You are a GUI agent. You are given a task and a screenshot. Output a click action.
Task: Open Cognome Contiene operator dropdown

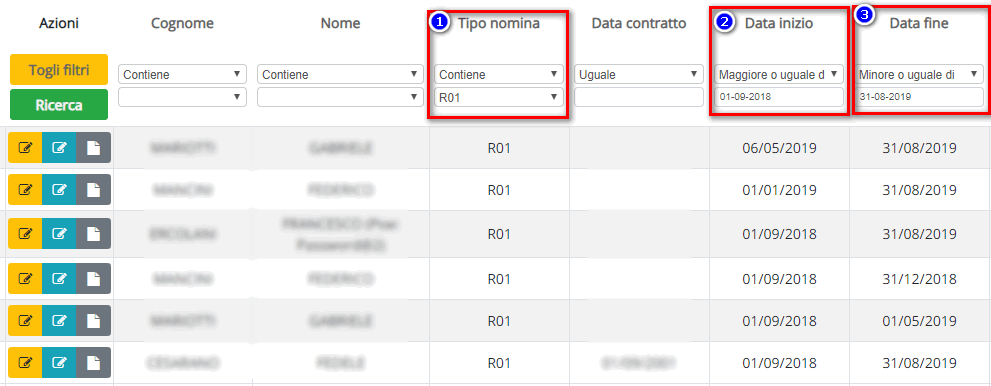tap(182, 75)
